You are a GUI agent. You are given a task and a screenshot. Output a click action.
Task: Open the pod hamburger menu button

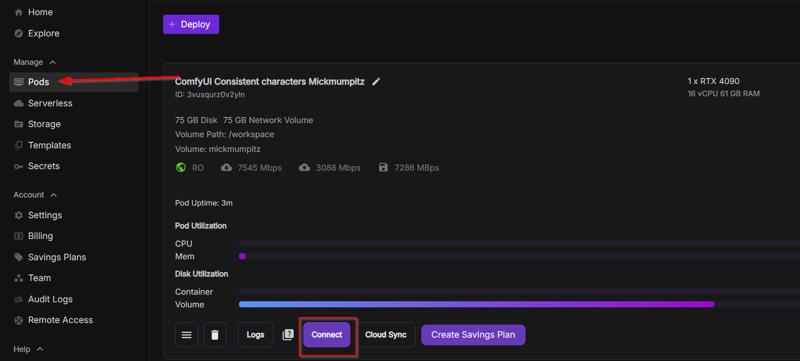coord(187,335)
